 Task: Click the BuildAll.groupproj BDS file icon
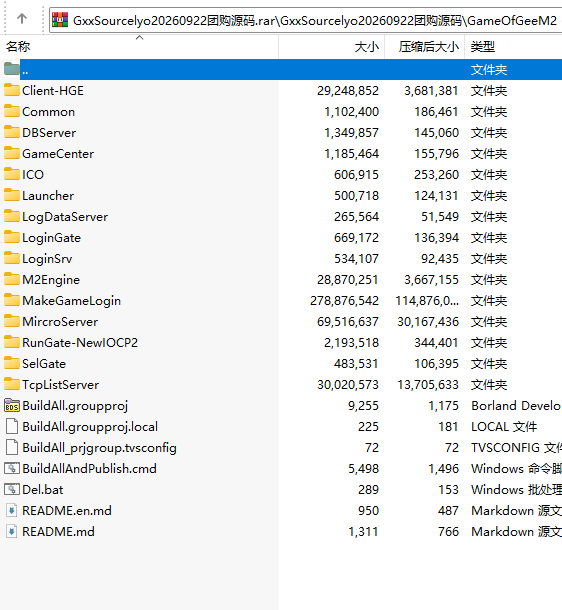12,405
